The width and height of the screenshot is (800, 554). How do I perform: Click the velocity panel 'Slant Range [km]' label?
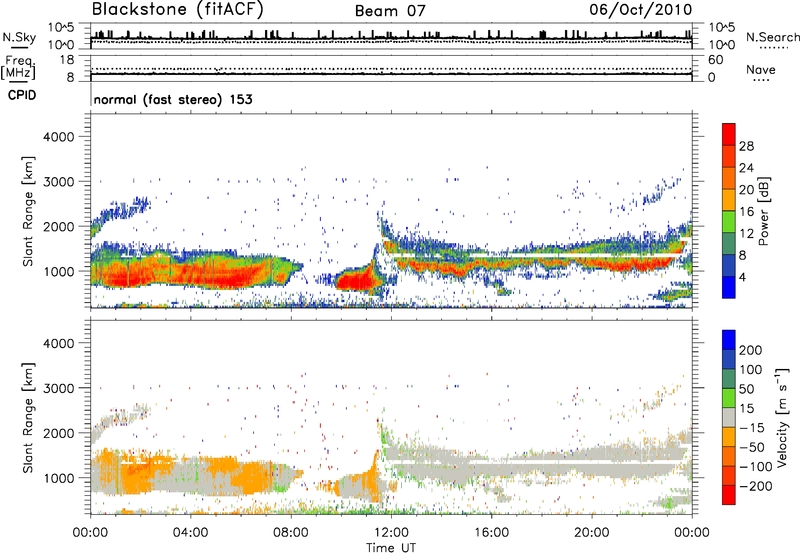(x=29, y=417)
